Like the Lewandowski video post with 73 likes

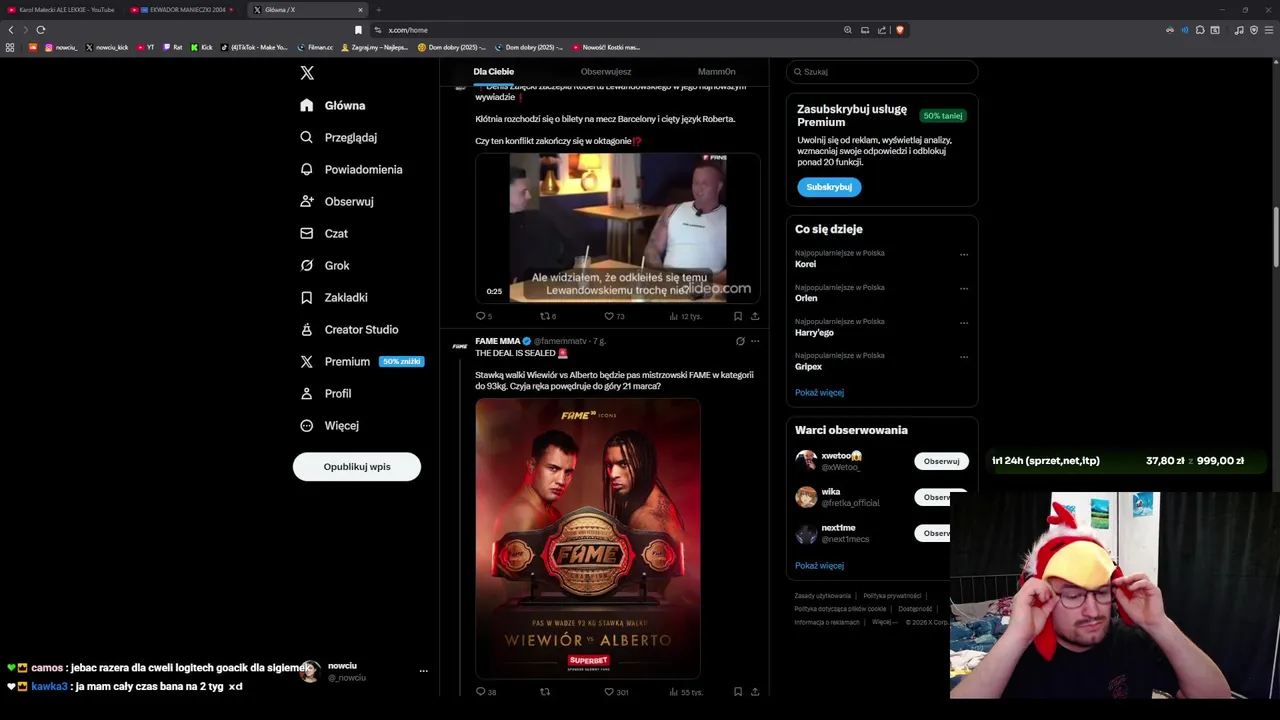(609, 316)
